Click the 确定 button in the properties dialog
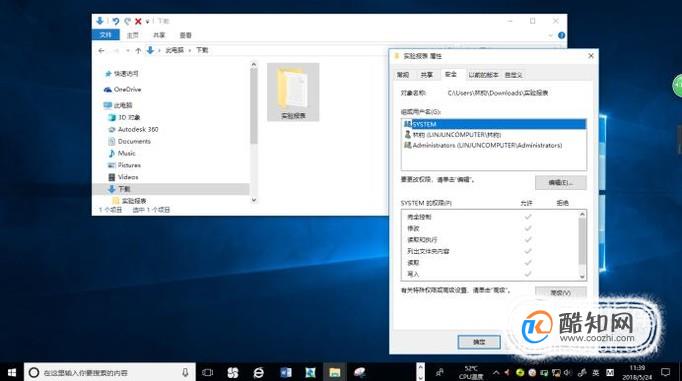 tap(479, 342)
